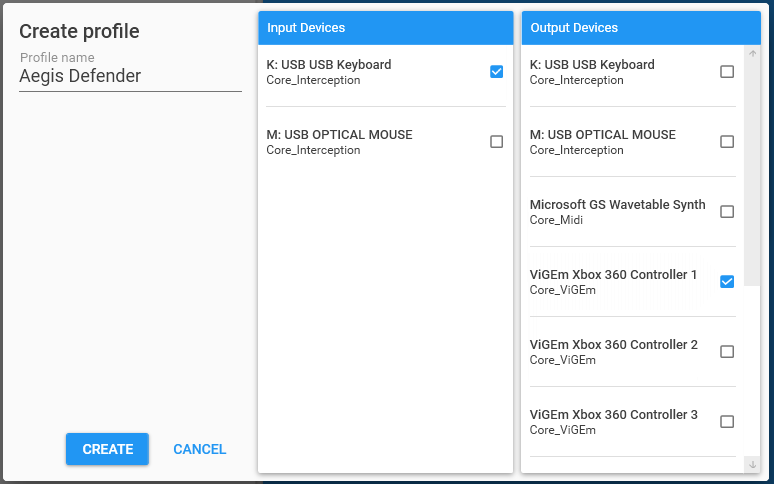The image size is (774, 484).
Task: Check ViGEm Xbox 360 Controller 3 checkbox
Action: pos(727,422)
